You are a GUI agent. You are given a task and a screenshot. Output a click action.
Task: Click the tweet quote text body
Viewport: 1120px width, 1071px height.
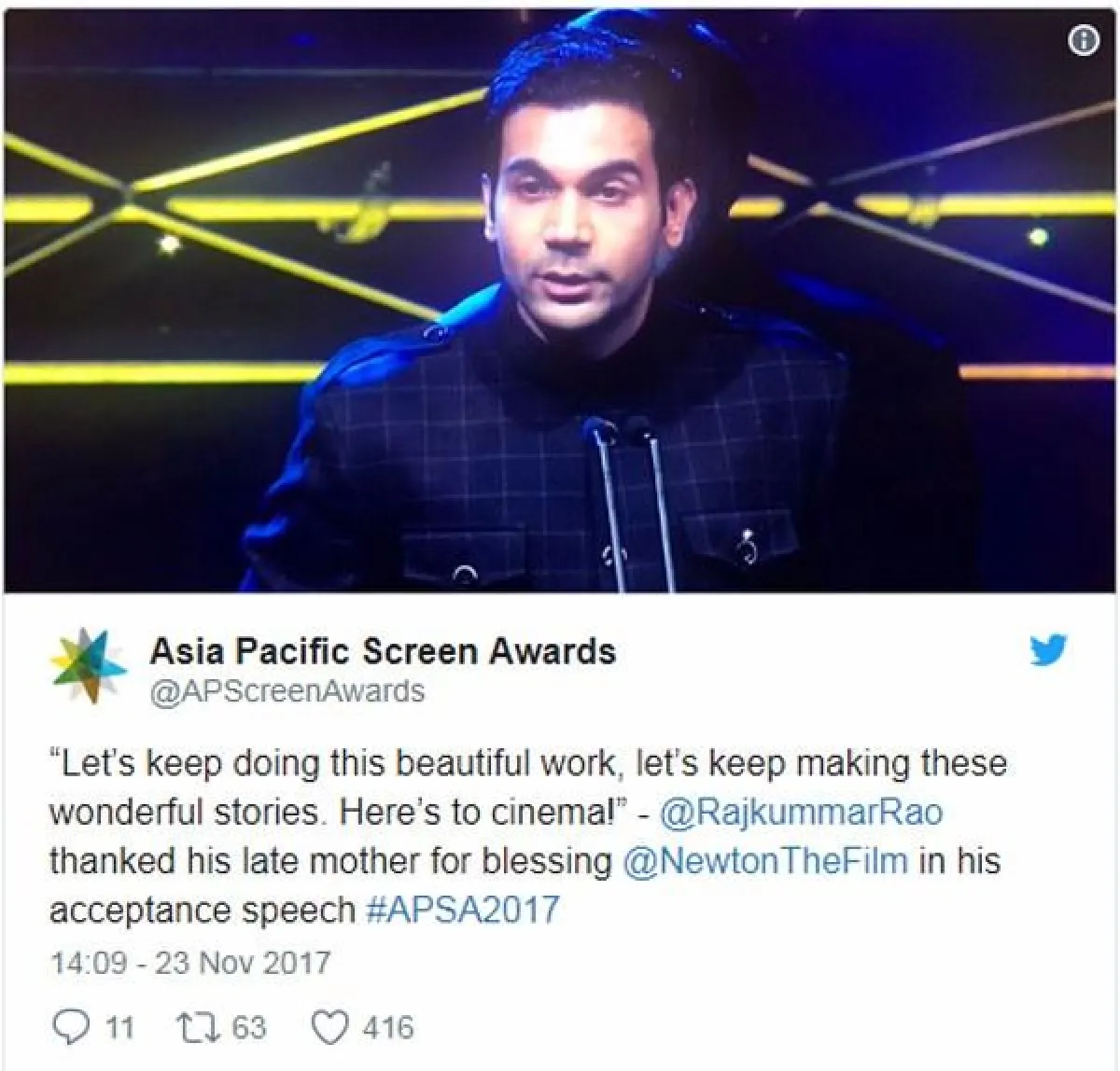528,836
